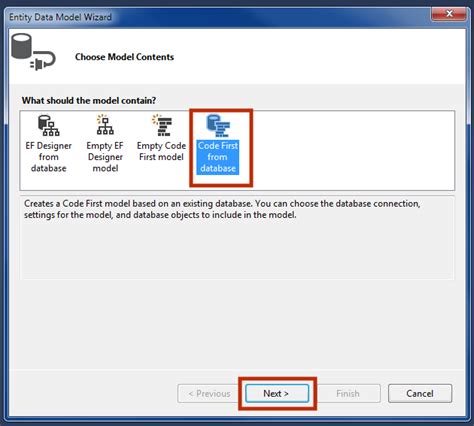Click the 'Choose Model Contents' heading
The height and width of the screenshot is (426, 474).
click(124, 57)
